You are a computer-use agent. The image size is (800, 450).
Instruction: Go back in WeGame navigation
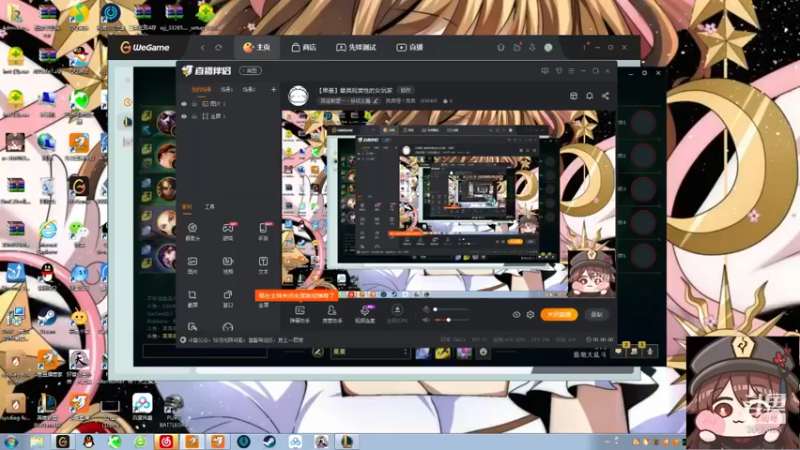coord(203,47)
